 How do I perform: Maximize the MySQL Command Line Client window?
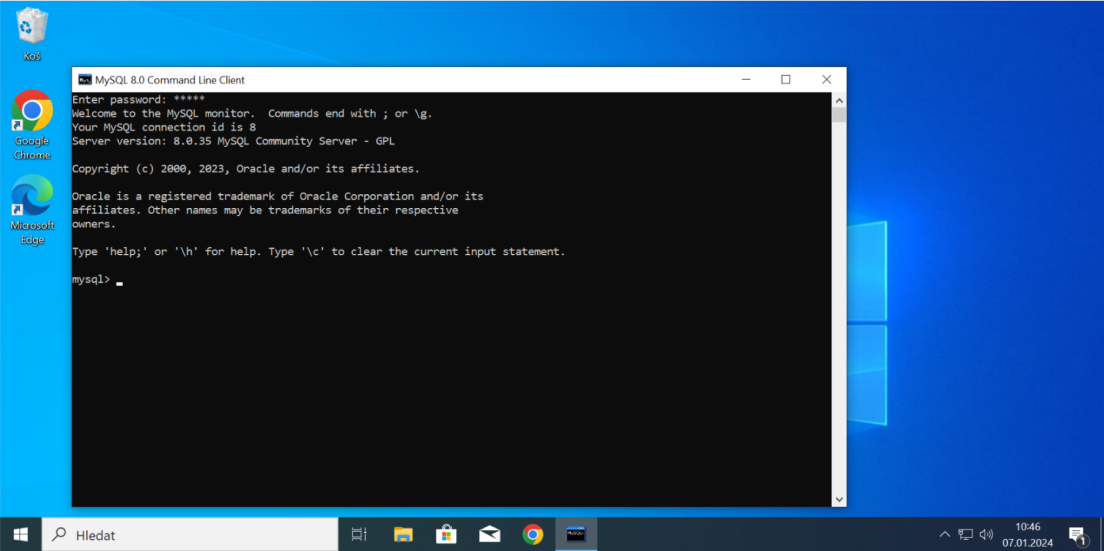786,80
